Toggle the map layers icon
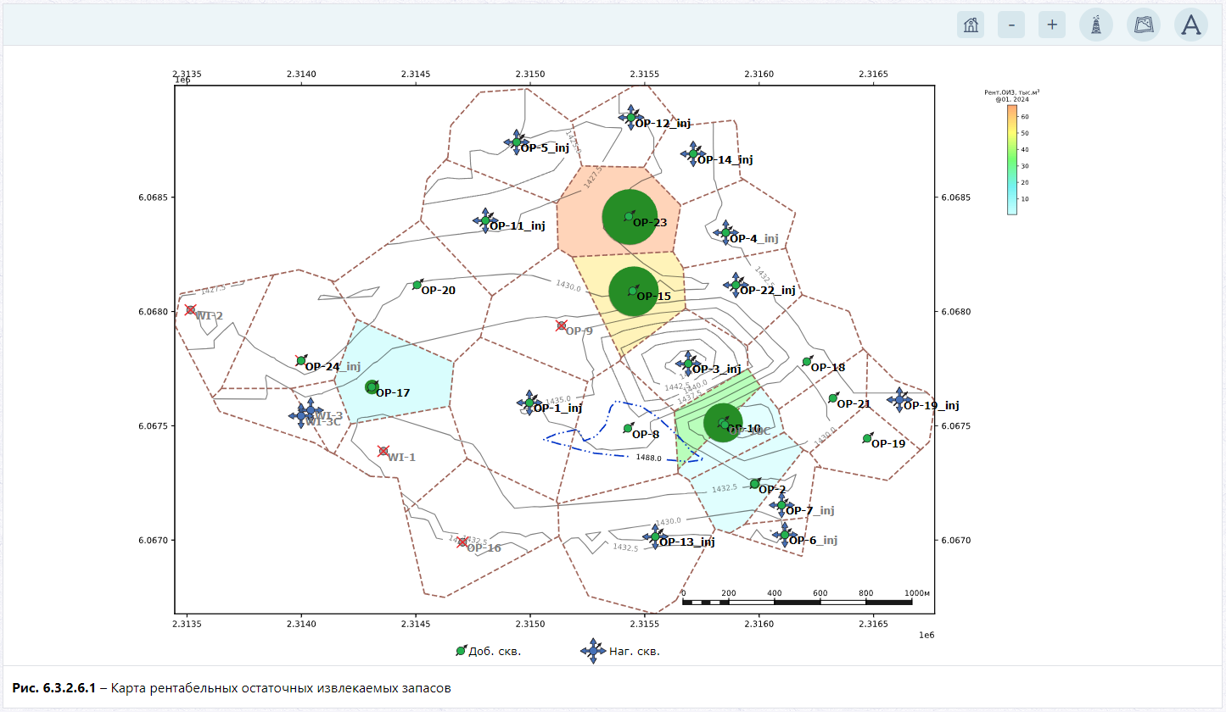Screen dimensions: 1226x712 pos(1144,25)
